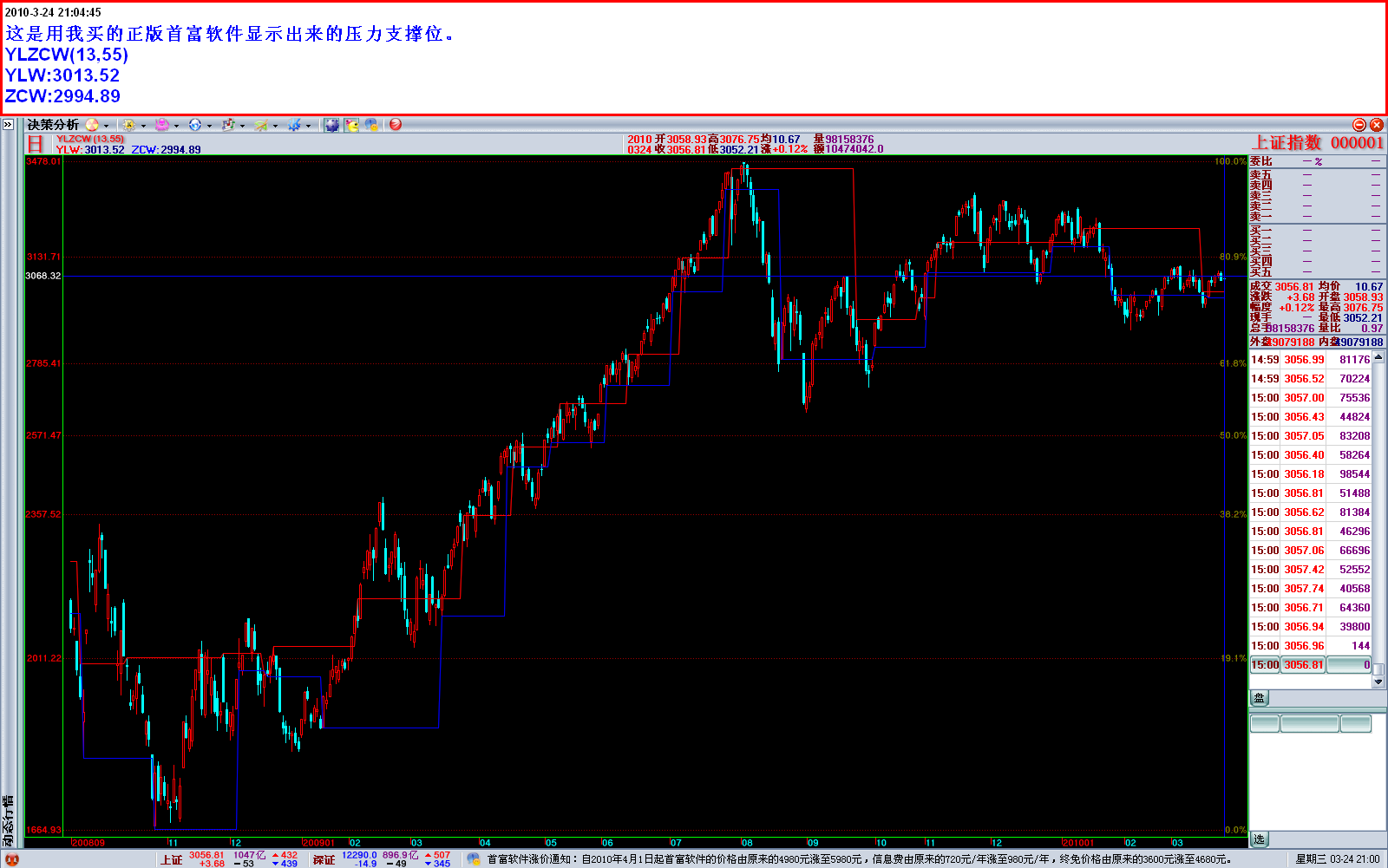Click the blue star-pen toolbar icon
1388x868 pixels.
tap(295, 125)
